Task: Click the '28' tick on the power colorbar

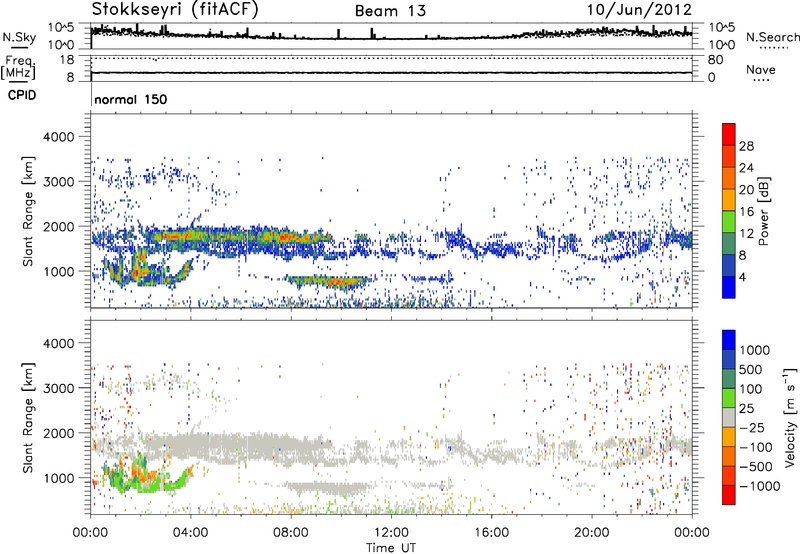Action: click(x=746, y=146)
